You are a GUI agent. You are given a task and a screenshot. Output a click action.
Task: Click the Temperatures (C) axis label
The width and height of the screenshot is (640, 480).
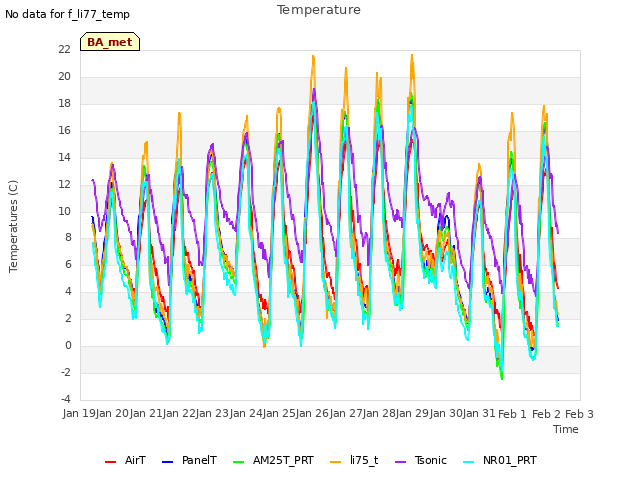[x=13, y=226]
